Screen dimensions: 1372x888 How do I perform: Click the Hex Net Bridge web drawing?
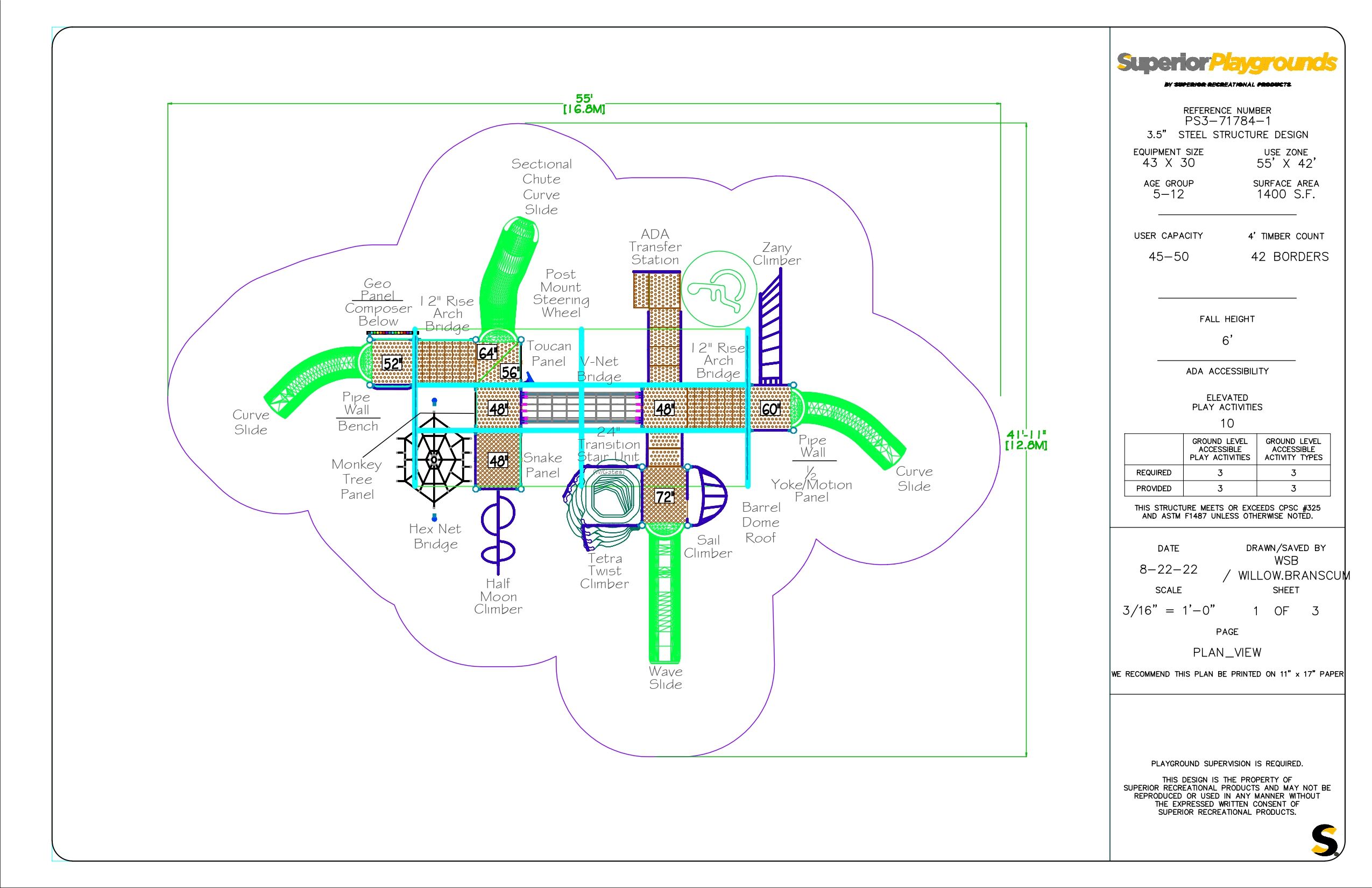click(x=434, y=460)
